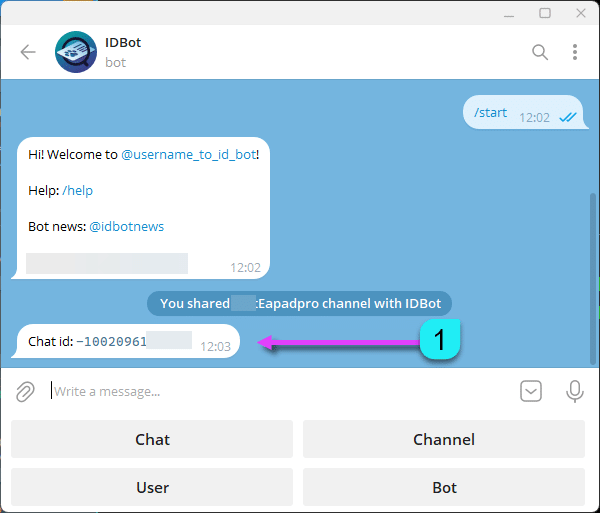Click the sent /start command

[491, 113]
